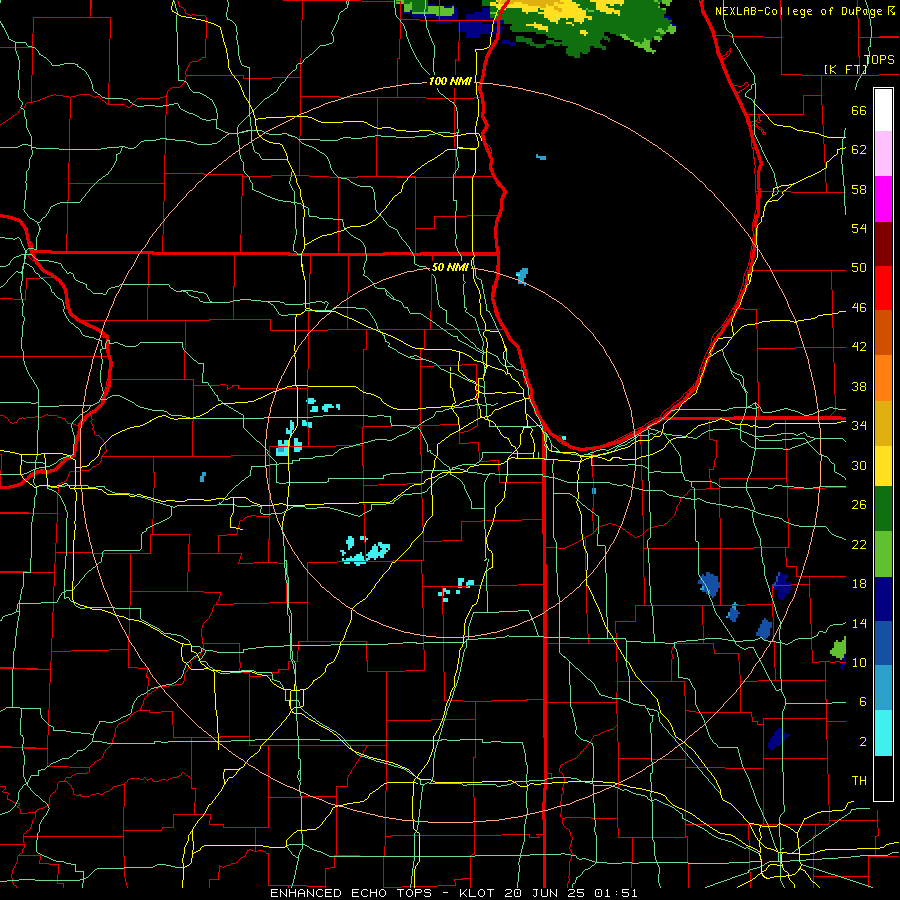Select the bright red legend color band
This screenshot has width=900, height=900.
point(883,288)
